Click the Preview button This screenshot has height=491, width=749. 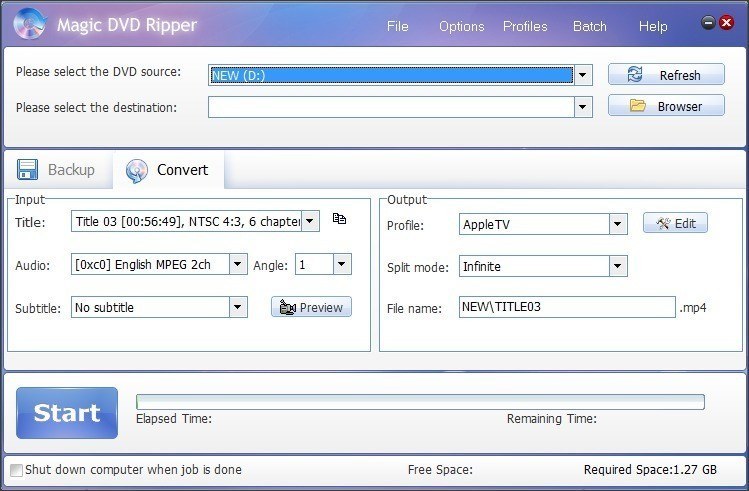(311, 307)
